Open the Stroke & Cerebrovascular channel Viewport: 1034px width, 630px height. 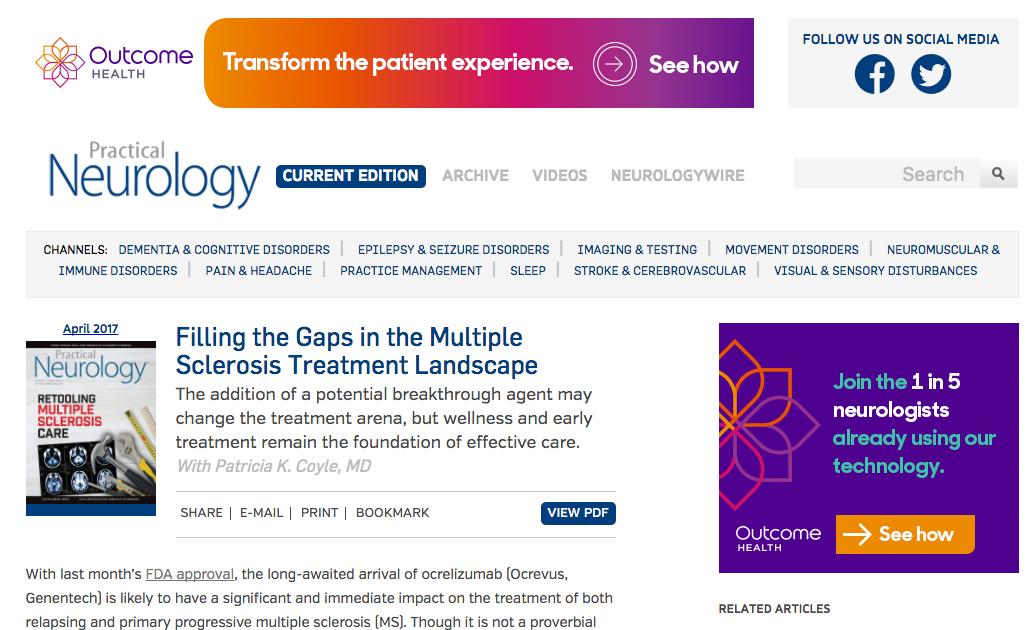point(660,271)
